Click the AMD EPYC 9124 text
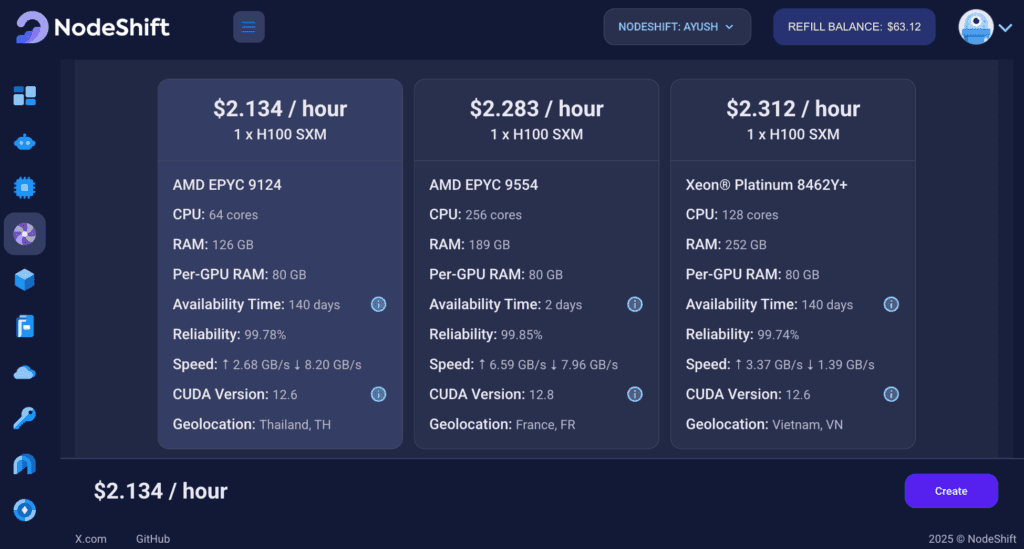 pos(227,185)
